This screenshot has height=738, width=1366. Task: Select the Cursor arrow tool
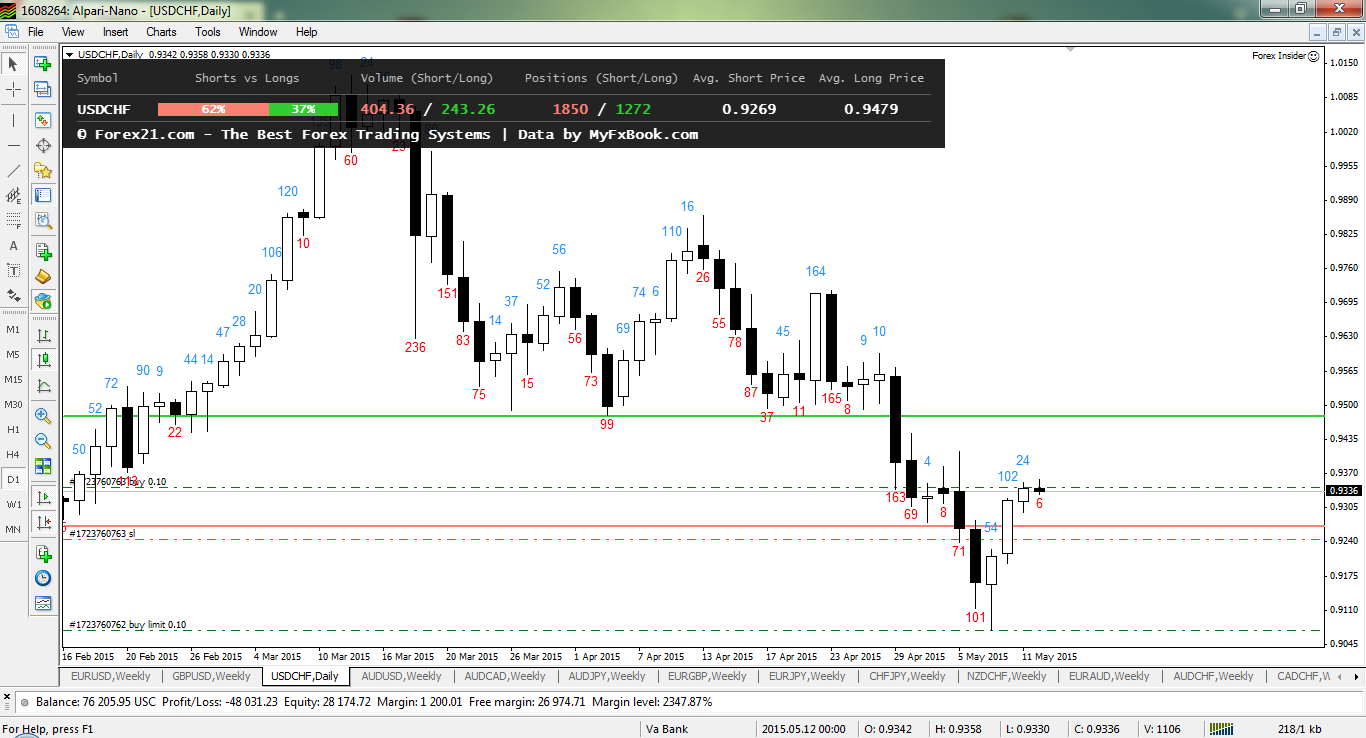point(13,64)
